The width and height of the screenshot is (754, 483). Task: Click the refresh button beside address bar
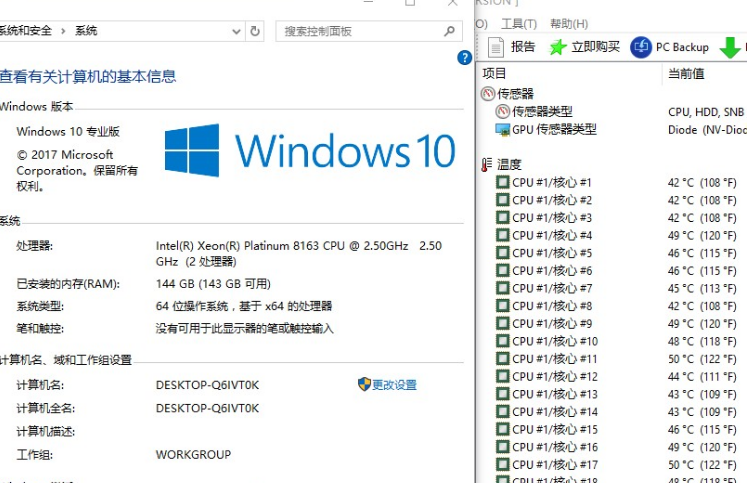click(x=255, y=31)
